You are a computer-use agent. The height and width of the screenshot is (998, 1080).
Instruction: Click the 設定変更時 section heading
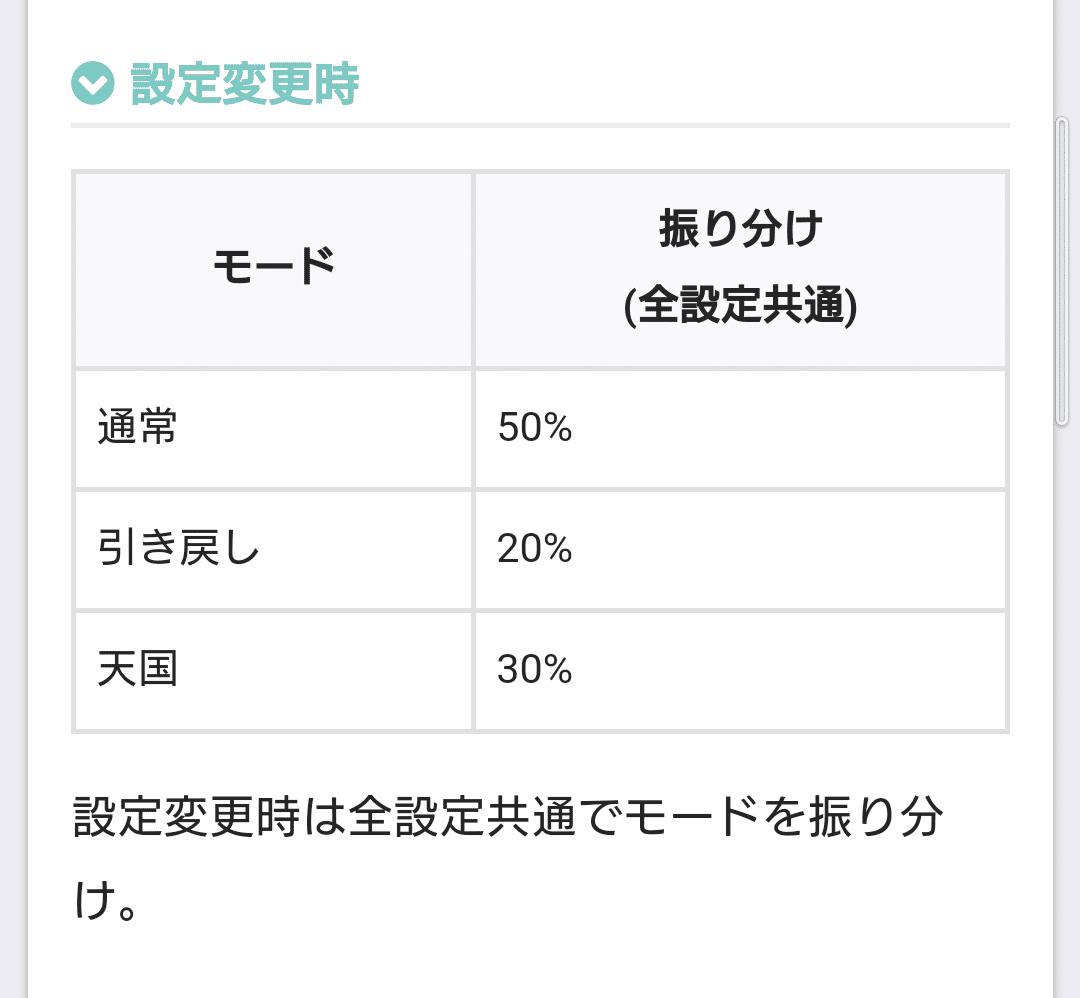[x=245, y=83]
